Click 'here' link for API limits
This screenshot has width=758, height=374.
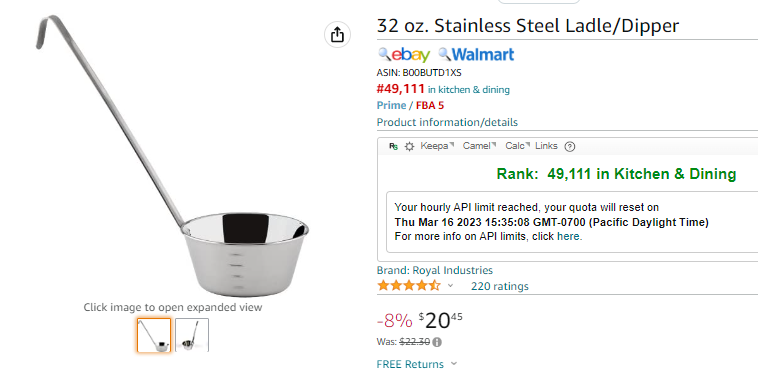click(x=568, y=237)
